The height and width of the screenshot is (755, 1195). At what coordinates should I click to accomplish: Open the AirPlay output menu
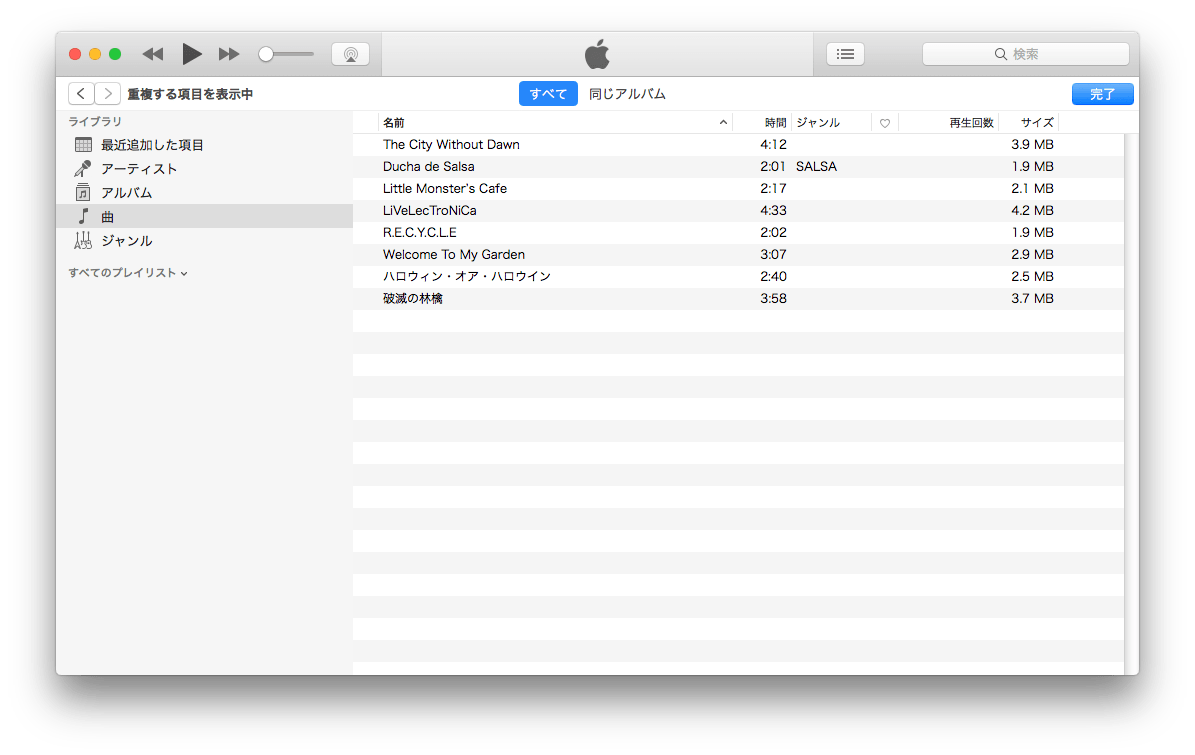[350, 54]
